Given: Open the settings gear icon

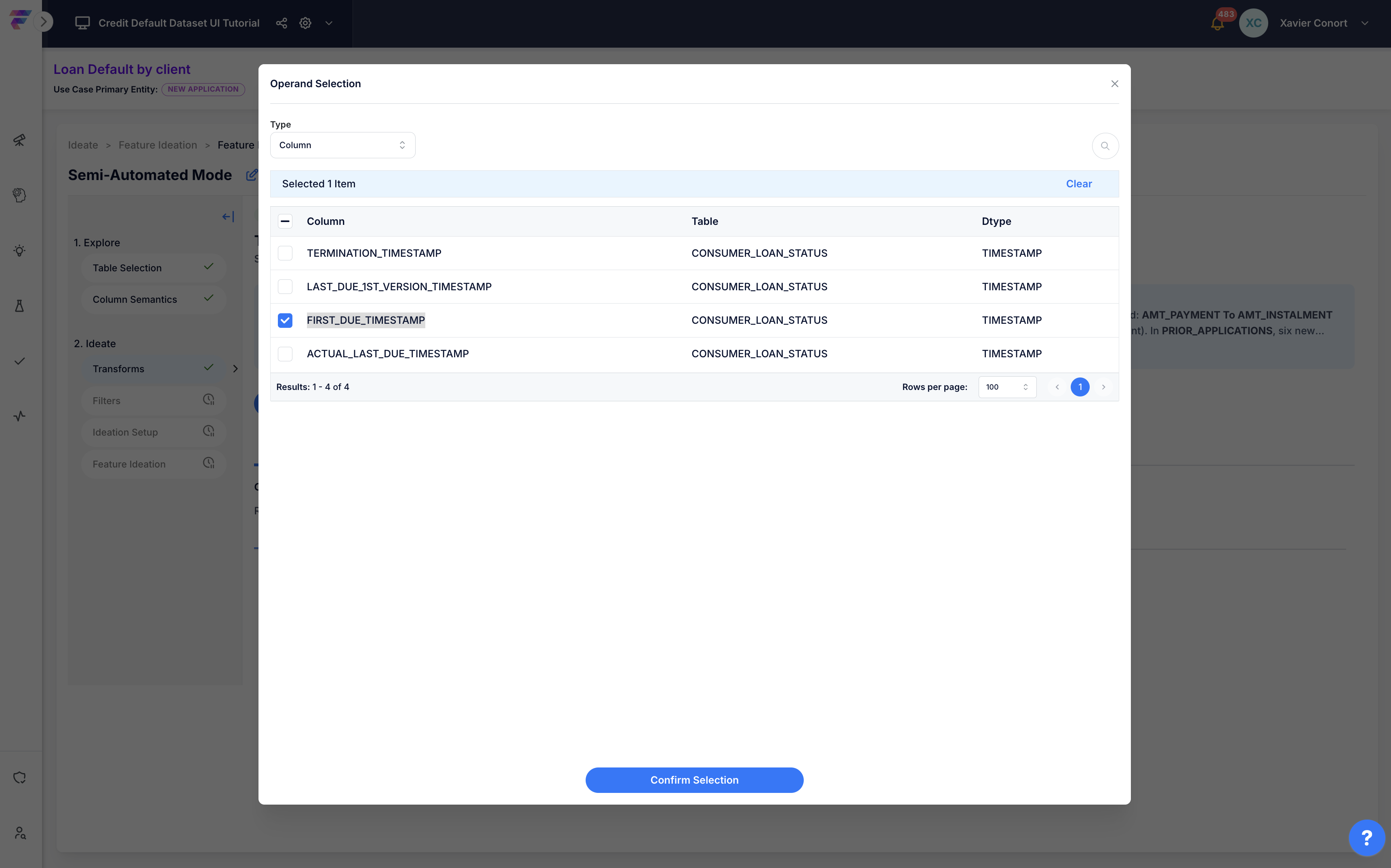Looking at the screenshot, I should point(305,23).
